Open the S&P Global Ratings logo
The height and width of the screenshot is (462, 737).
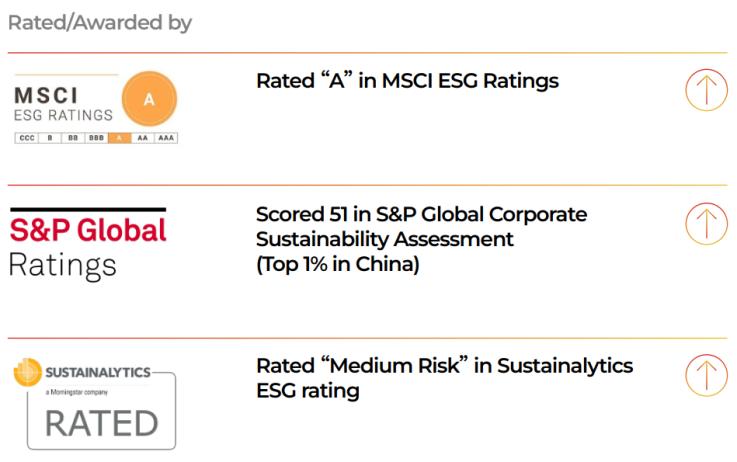[88, 243]
